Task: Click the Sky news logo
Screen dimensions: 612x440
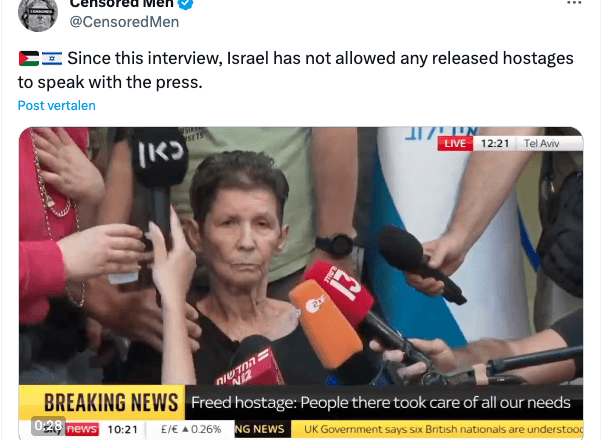Action: click(70, 429)
